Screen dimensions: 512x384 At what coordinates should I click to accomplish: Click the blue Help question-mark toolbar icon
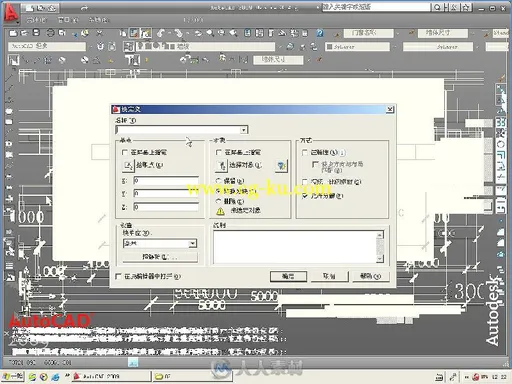coord(320,33)
